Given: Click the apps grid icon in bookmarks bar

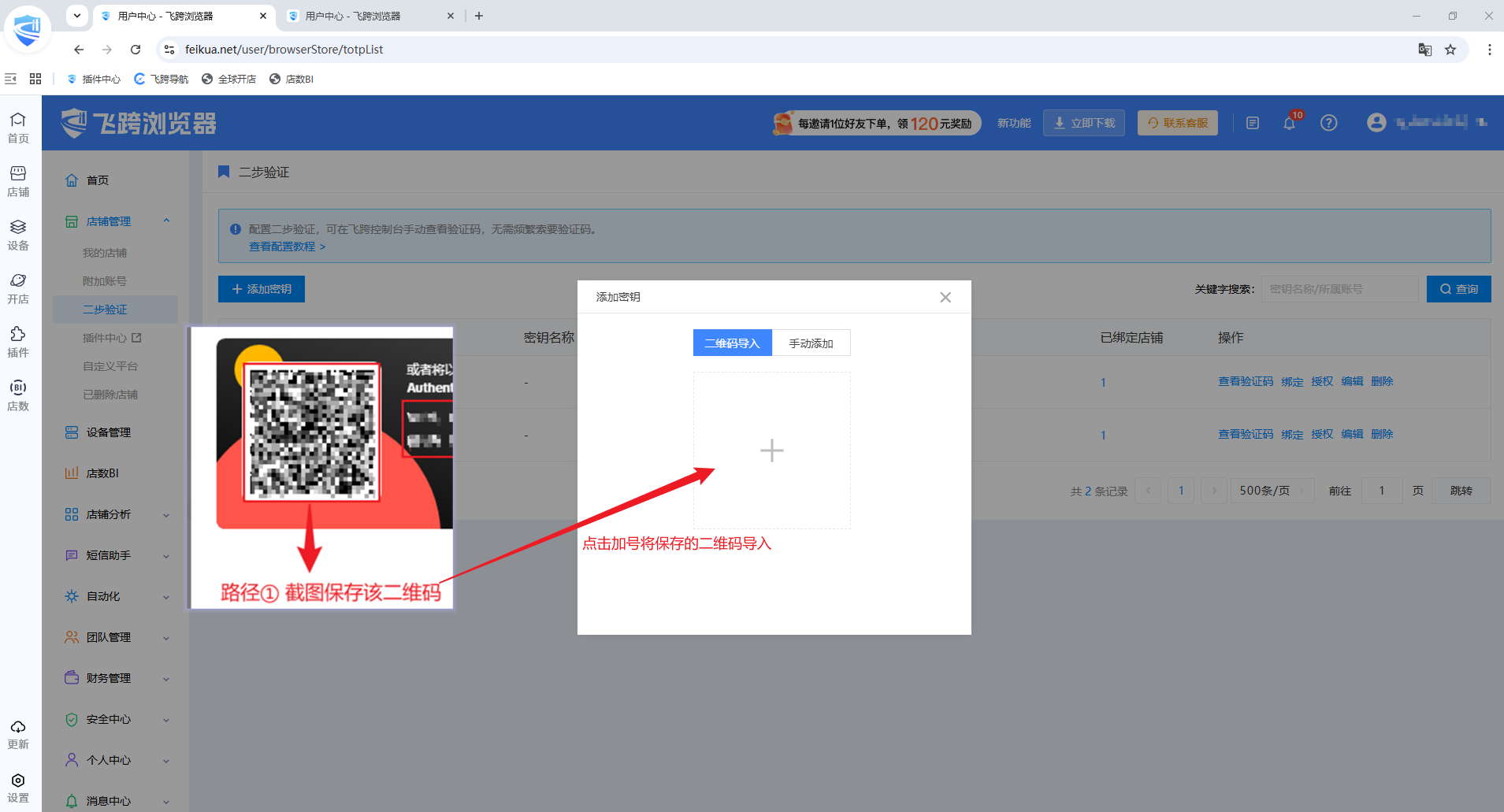Looking at the screenshot, I should point(35,79).
